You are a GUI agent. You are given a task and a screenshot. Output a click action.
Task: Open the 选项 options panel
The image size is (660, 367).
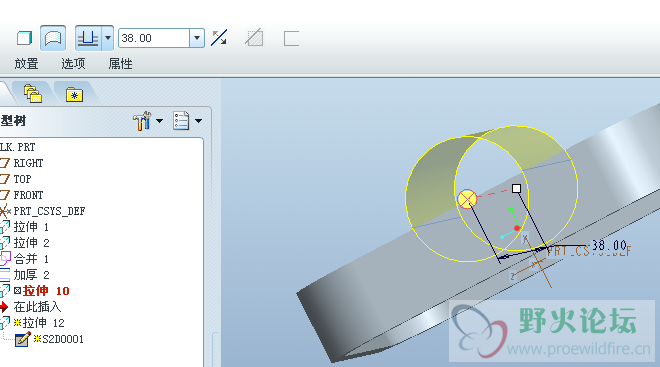(73, 64)
